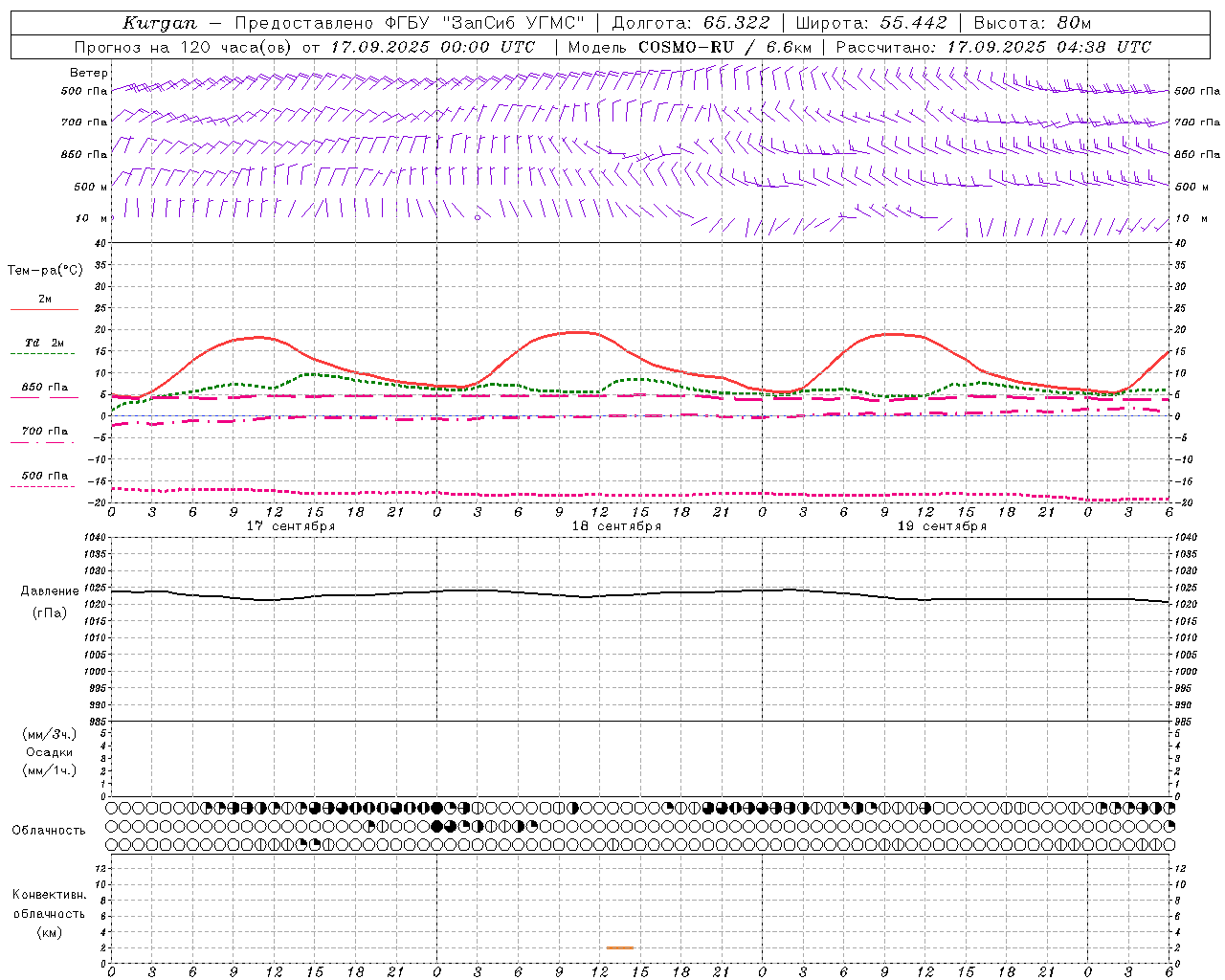1225x980 pixels.
Task: Click the "2м" temperature legend entry
Action: coord(45,299)
